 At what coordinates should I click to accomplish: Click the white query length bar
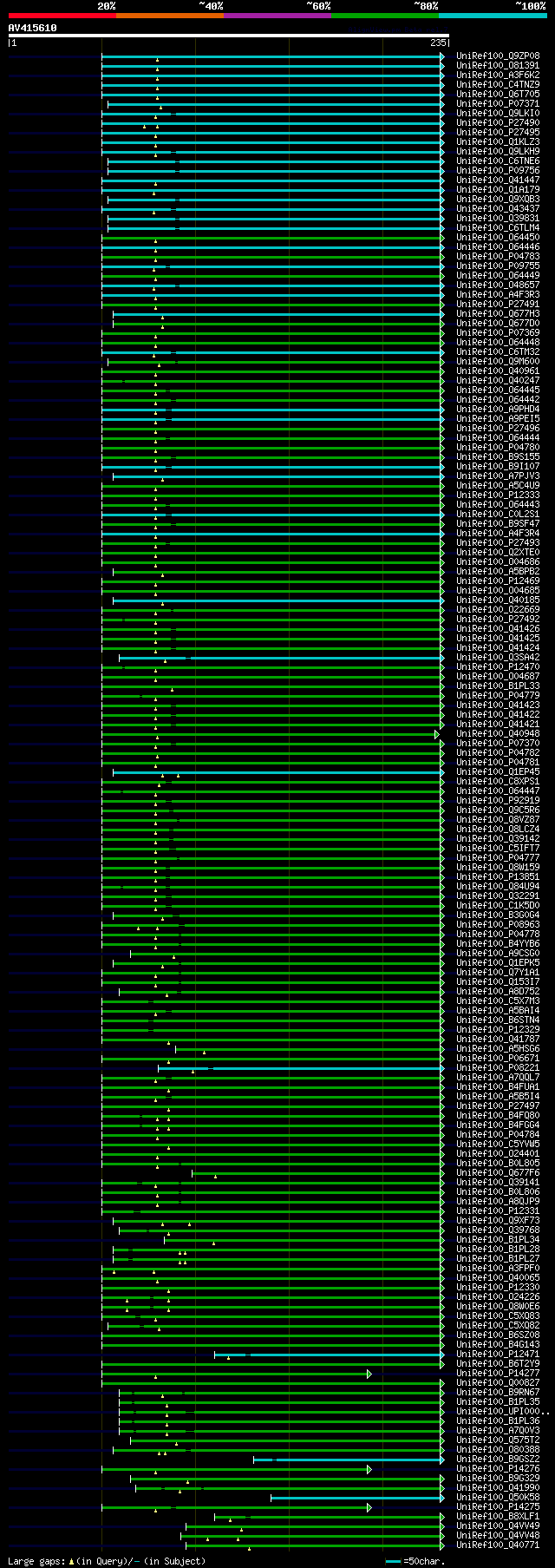click(228, 36)
